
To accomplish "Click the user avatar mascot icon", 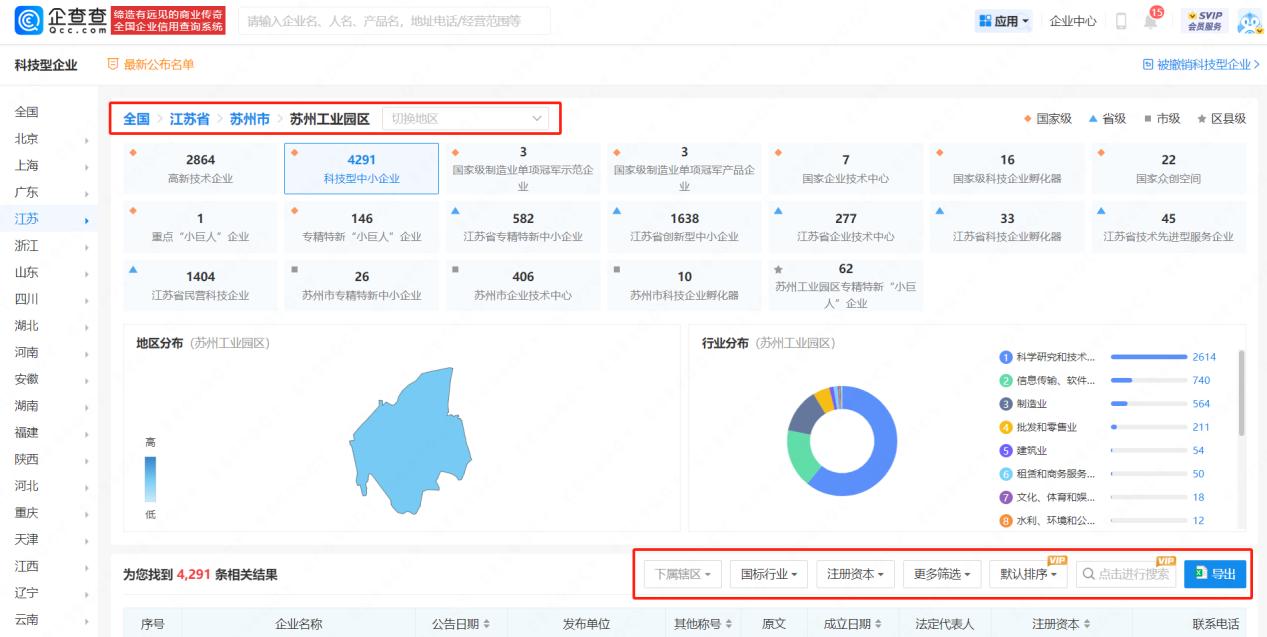I will [x=1248, y=20].
